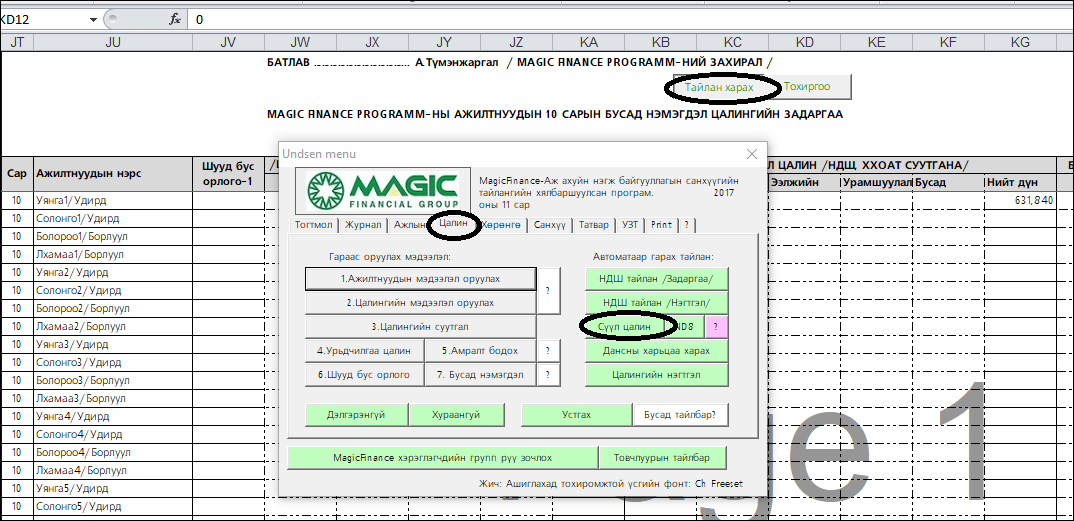The height and width of the screenshot is (521, 1074).
Task: Click help button beside Амралт бодох
Action: point(548,351)
